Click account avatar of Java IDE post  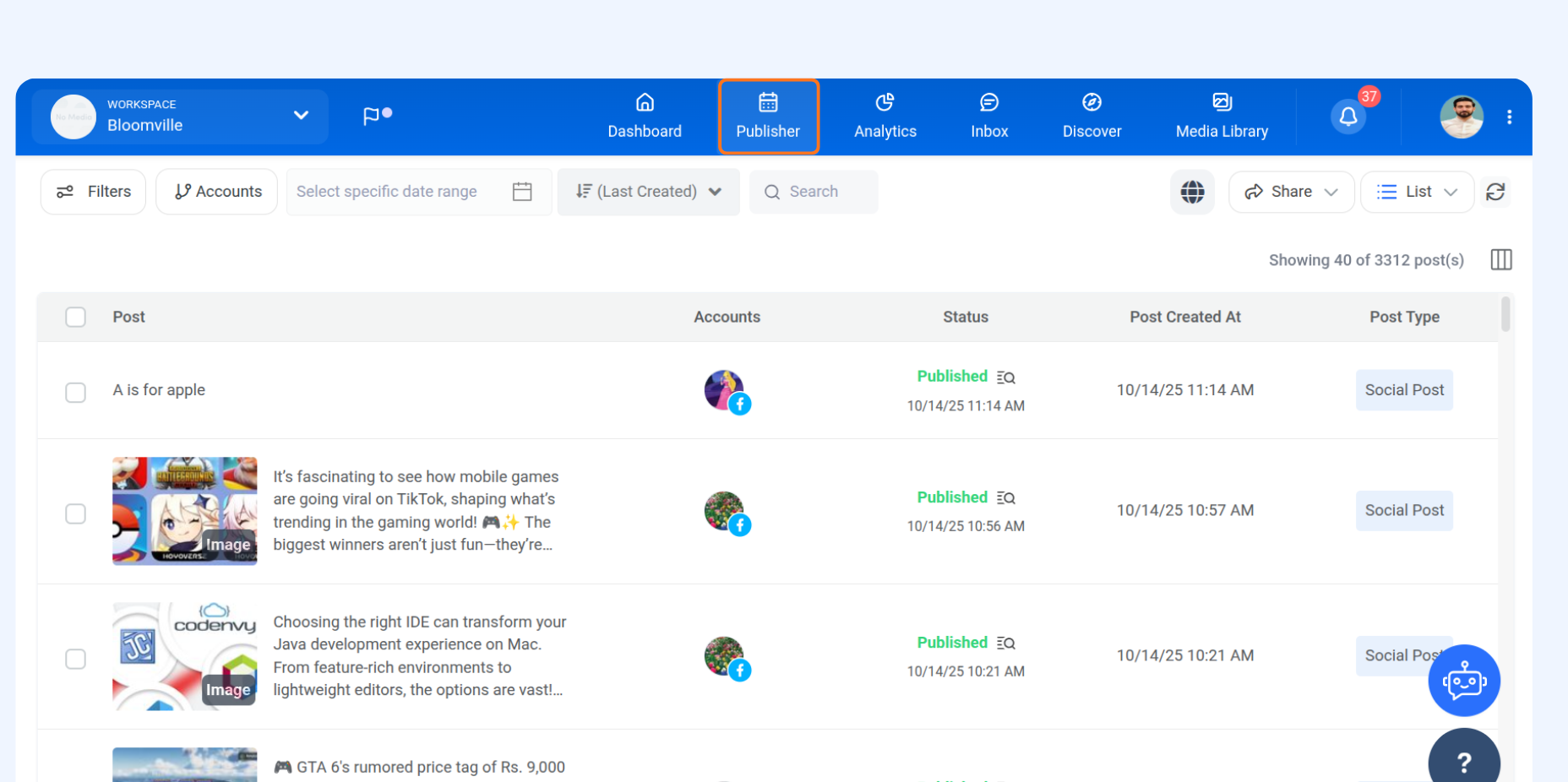click(x=726, y=657)
